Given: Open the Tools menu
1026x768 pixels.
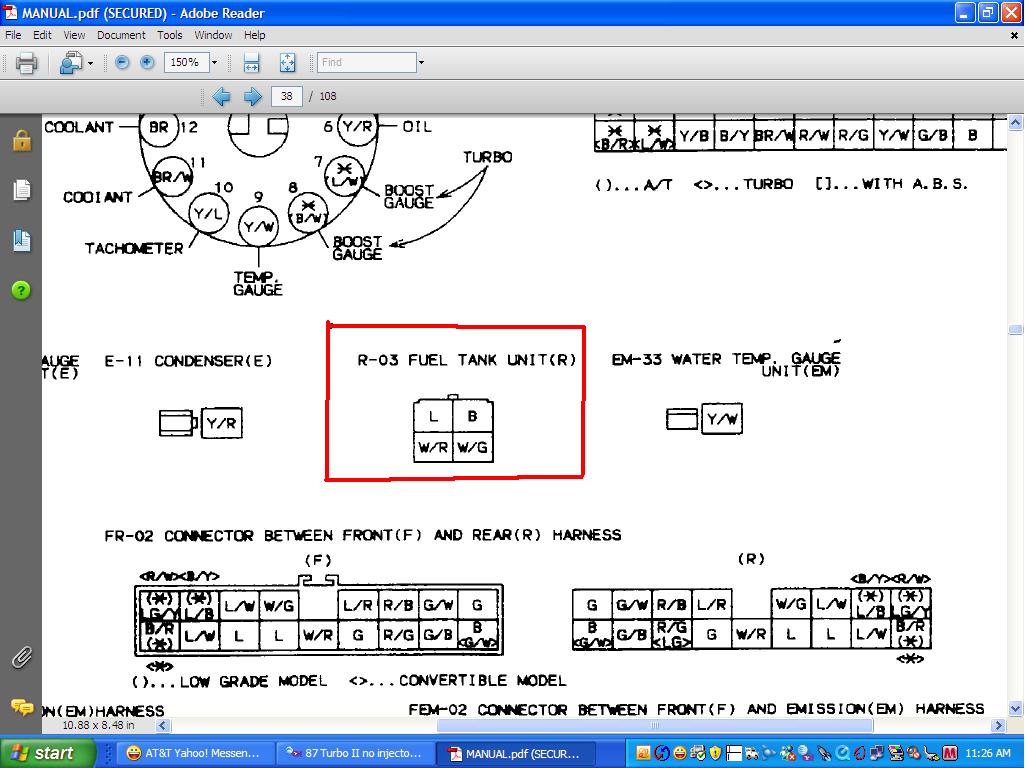Looking at the screenshot, I should click(x=169, y=35).
